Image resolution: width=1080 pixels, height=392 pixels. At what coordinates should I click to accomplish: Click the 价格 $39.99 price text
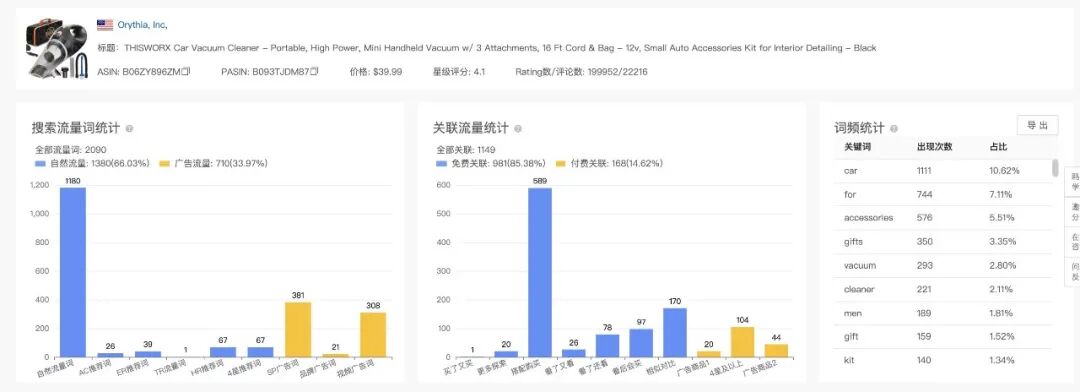point(376,72)
